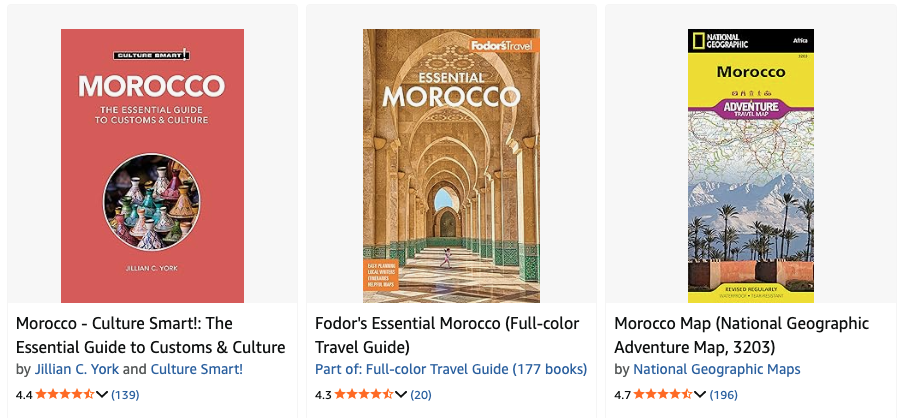Image resolution: width=904 pixels, height=418 pixels.
Task: Open the Morocco Culture Smart book cover
Action: 152,165
